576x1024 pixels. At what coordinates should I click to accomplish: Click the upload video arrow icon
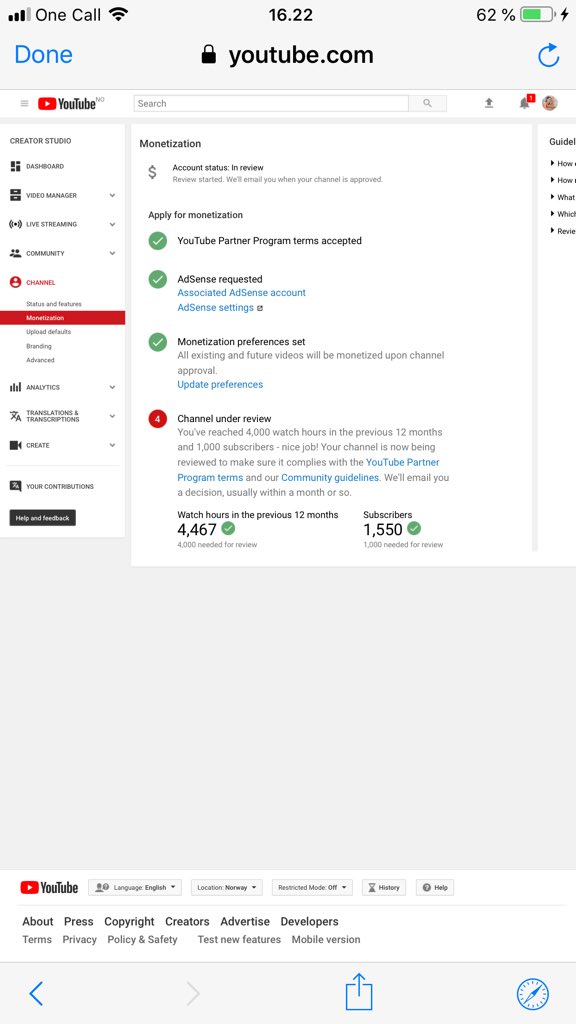(488, 103)
